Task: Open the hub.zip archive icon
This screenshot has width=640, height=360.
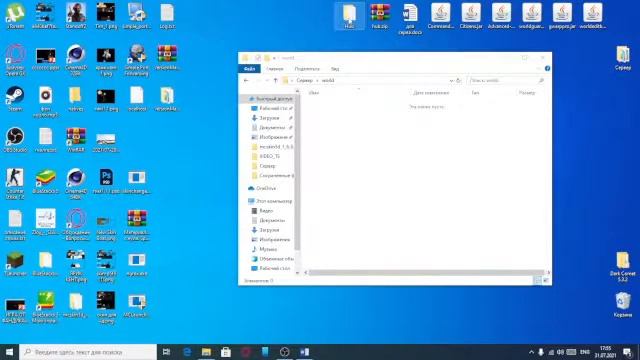Action: click(x=380, y=16)
